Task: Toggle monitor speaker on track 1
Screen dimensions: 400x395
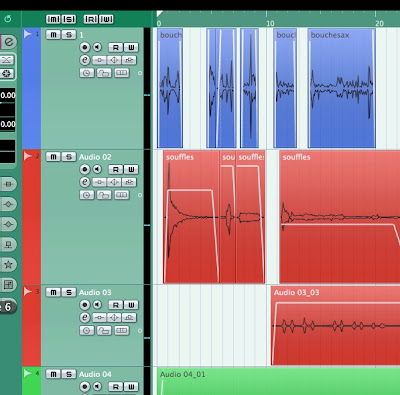Action: pyautogui.click(x=97, y=47)
